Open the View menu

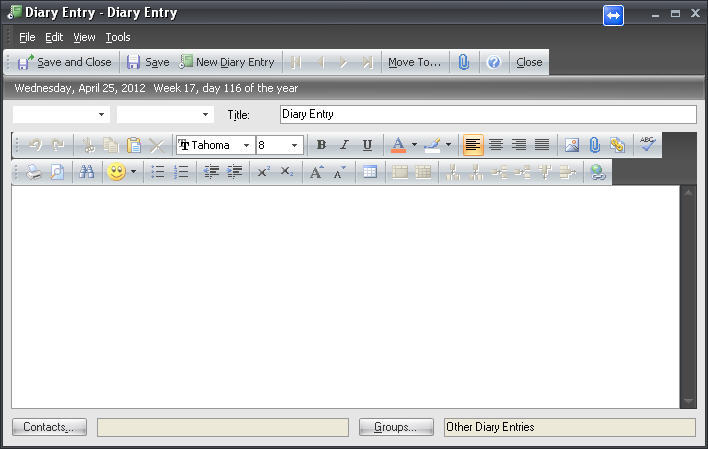pyautogui.click(x=84, y=37)
